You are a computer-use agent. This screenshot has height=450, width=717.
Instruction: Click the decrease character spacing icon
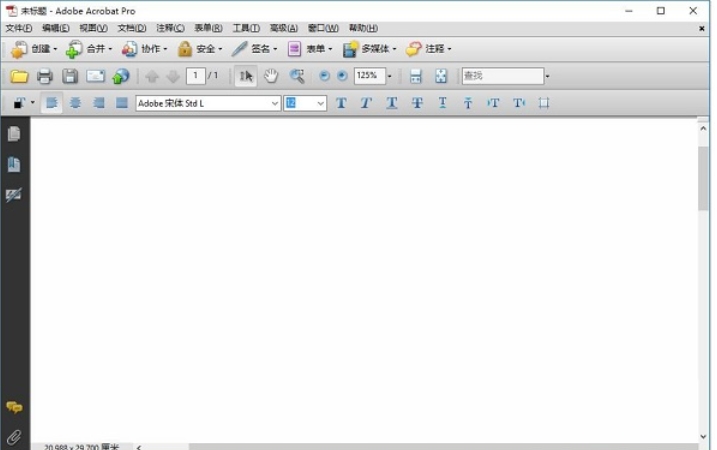tap(493, 103)
